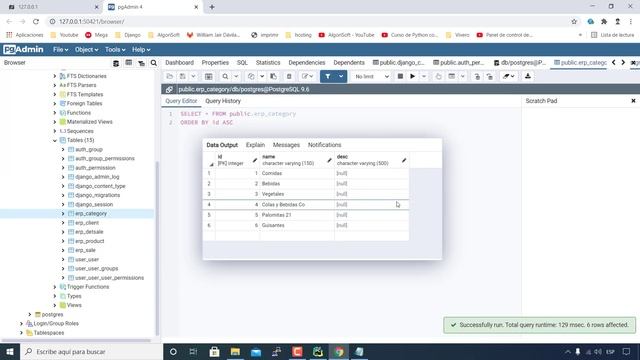Click the Browser panel view data grid icon
Image resolution: width=640 pixels, height=360 pixels.
point(129,63)
